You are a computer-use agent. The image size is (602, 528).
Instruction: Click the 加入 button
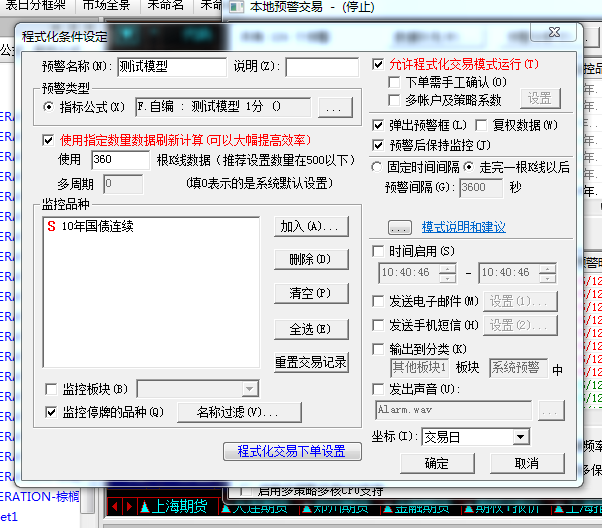(x=310, y=227)
